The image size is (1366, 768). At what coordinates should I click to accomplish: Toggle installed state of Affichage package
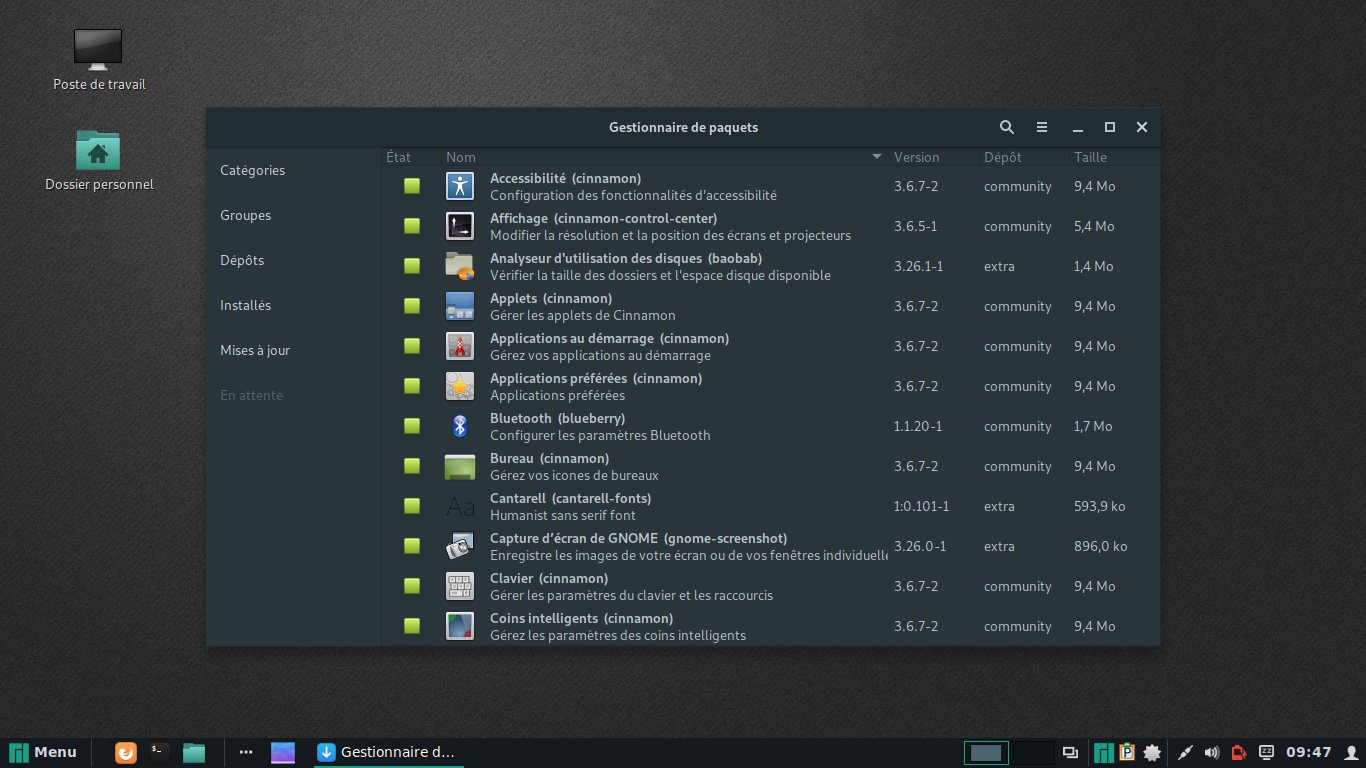412,226
